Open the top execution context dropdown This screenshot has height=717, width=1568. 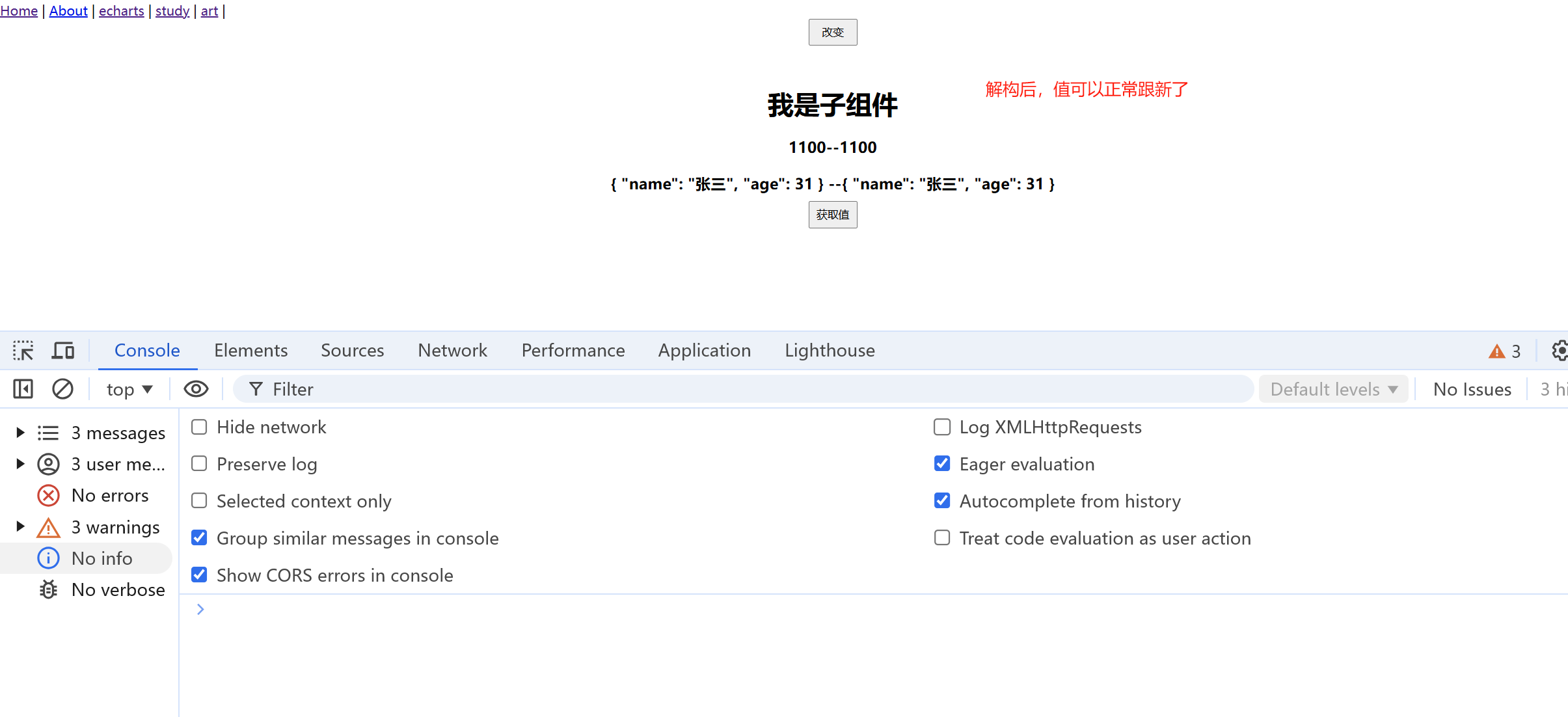129,388
